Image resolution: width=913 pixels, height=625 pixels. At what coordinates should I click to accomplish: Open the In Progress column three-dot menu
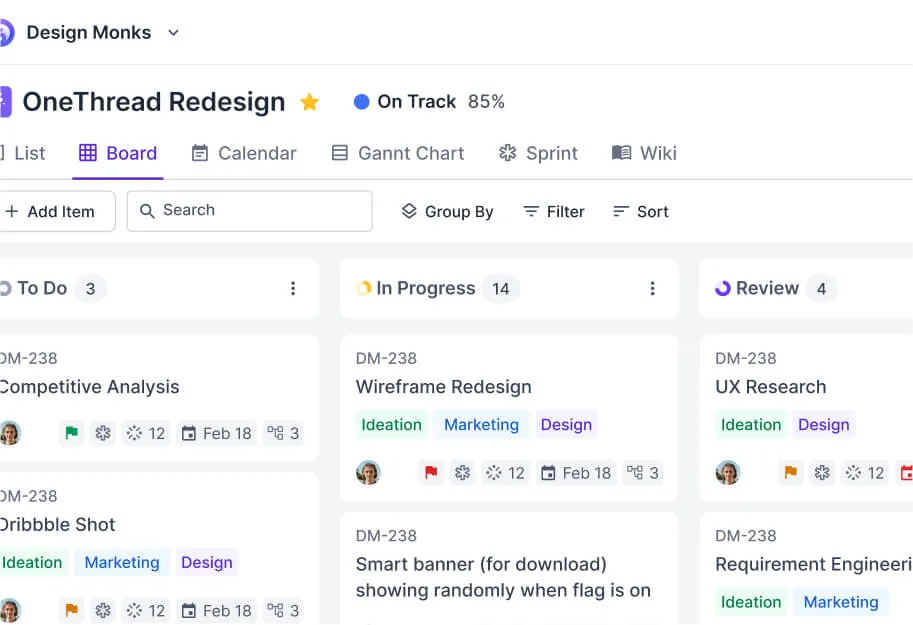pyautogui.click(x=652, y=288)
